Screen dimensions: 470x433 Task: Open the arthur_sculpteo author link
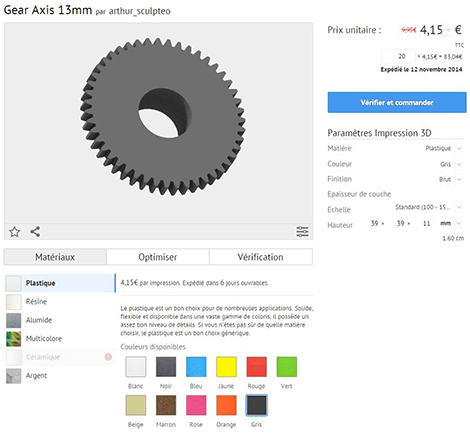tap(140, 11)
